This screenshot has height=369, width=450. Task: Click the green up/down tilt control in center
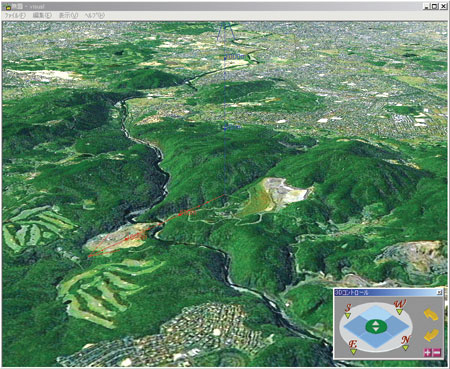click(376, 326)
